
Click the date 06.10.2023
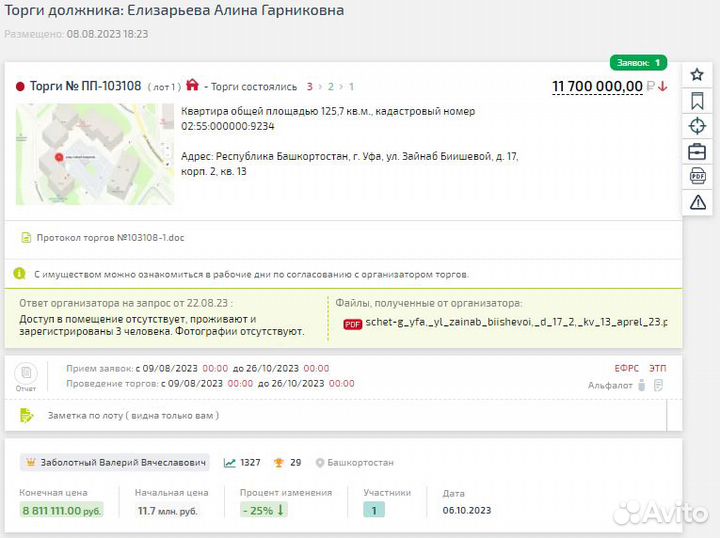(x=467, y=510)
